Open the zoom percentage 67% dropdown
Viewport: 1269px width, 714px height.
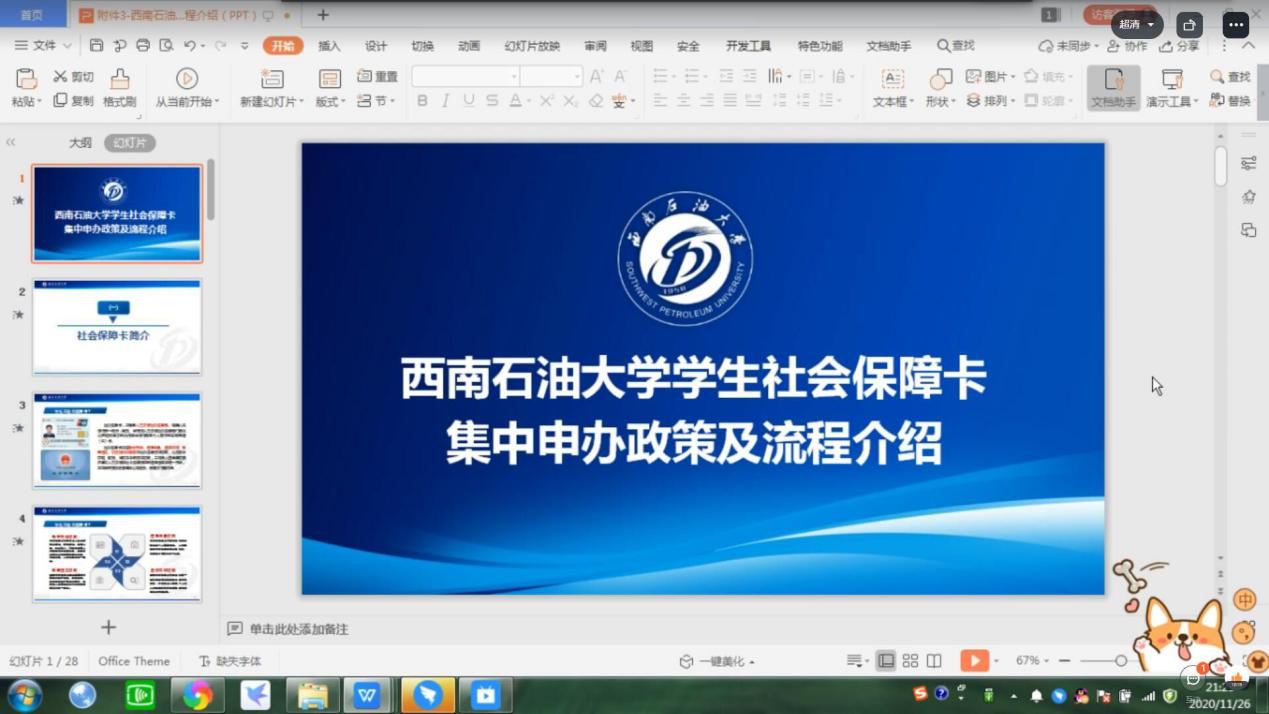pyautogui.click(x=1032, y=661)
